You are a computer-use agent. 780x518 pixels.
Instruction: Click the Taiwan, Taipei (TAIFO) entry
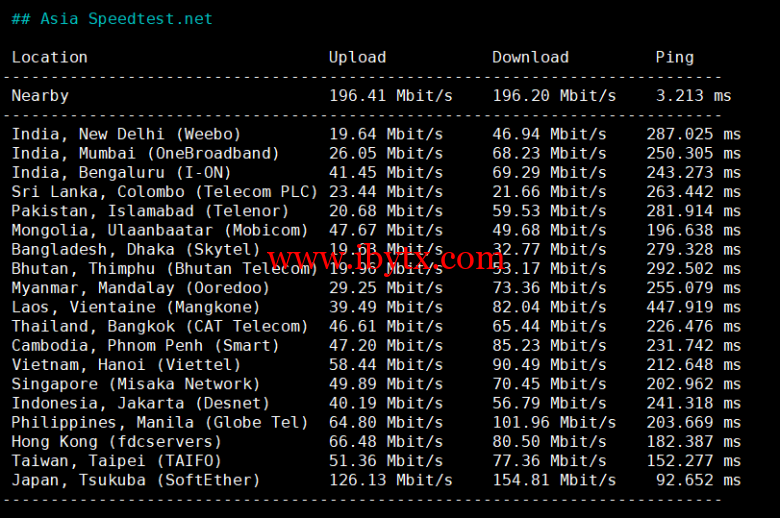click(x=116, y=461)
